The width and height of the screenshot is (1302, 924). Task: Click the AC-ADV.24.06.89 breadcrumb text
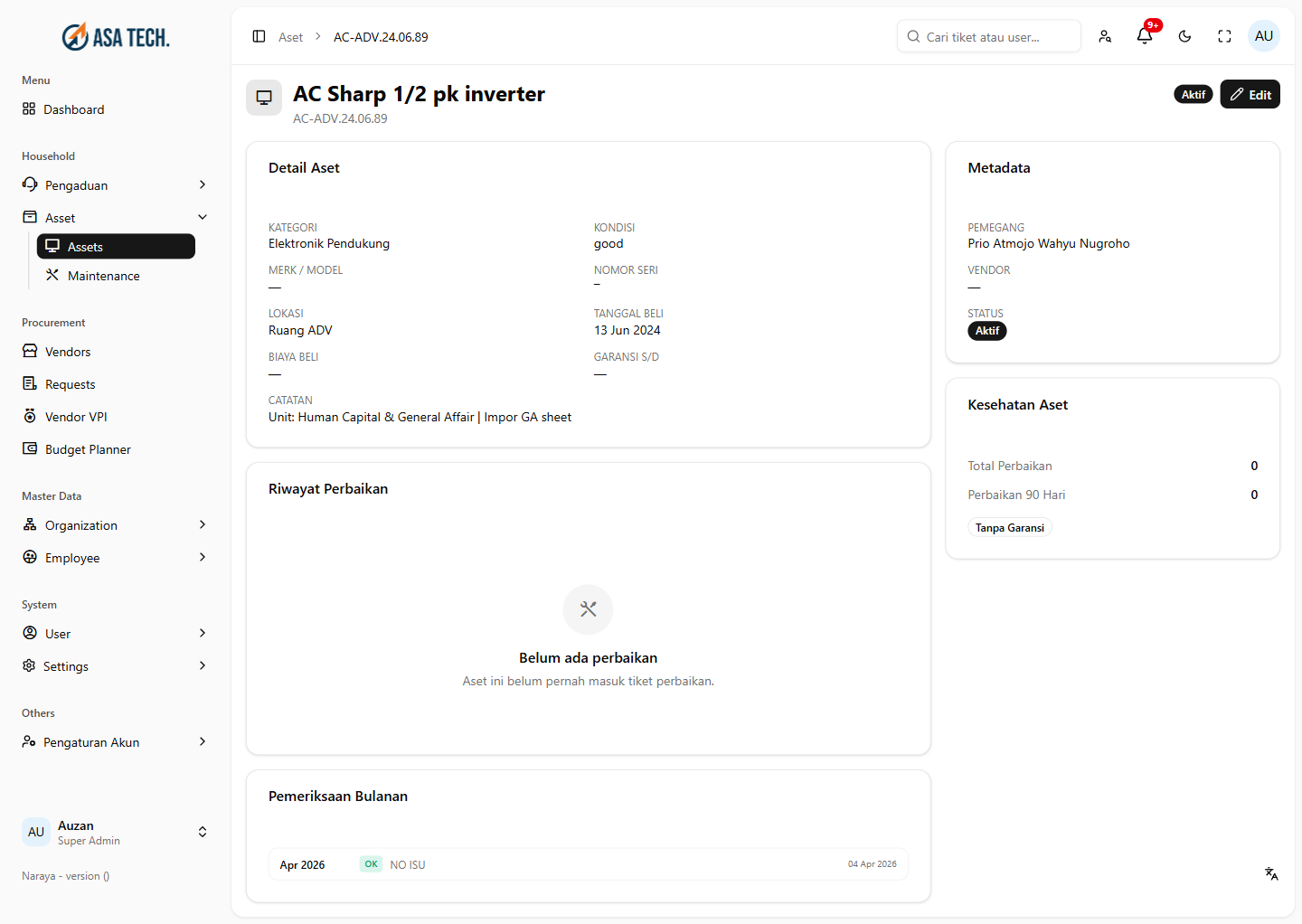coord(381,37)
